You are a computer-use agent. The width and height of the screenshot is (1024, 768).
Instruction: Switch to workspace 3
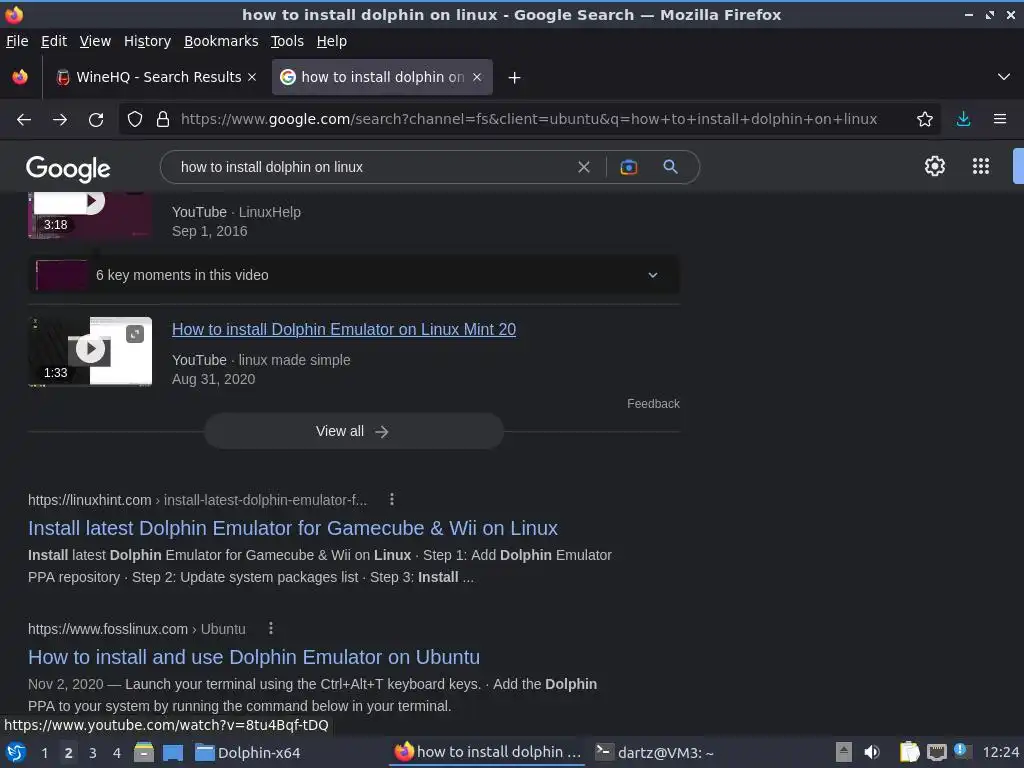(x=93, y=753)
